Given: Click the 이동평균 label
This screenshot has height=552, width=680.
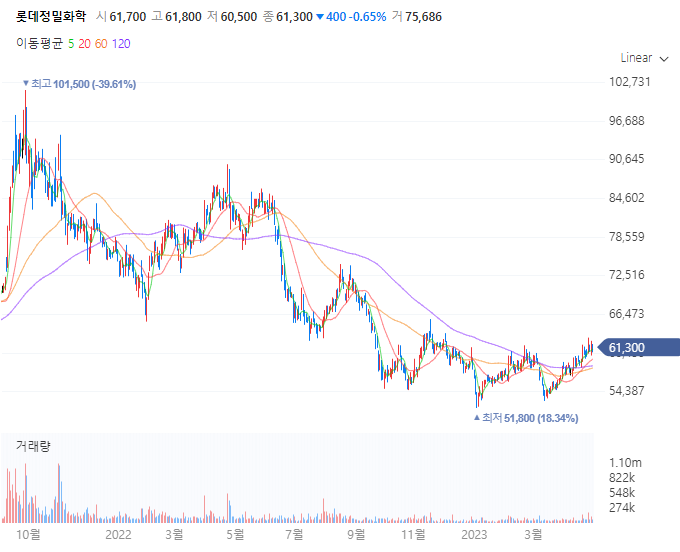Looking at the screenshot, I should point(39,43).
